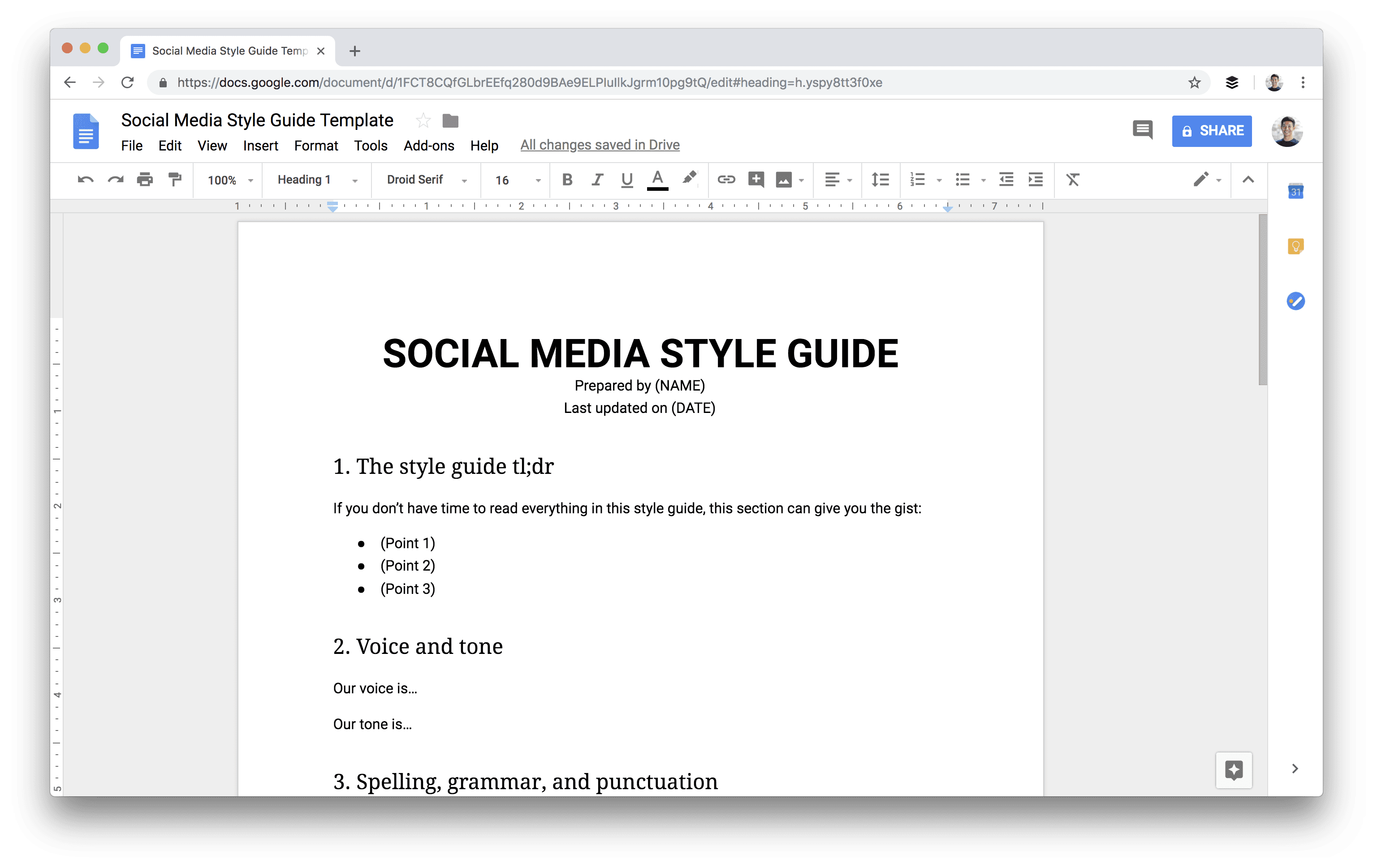Toggle italic formatting

[x=597, y=180]
